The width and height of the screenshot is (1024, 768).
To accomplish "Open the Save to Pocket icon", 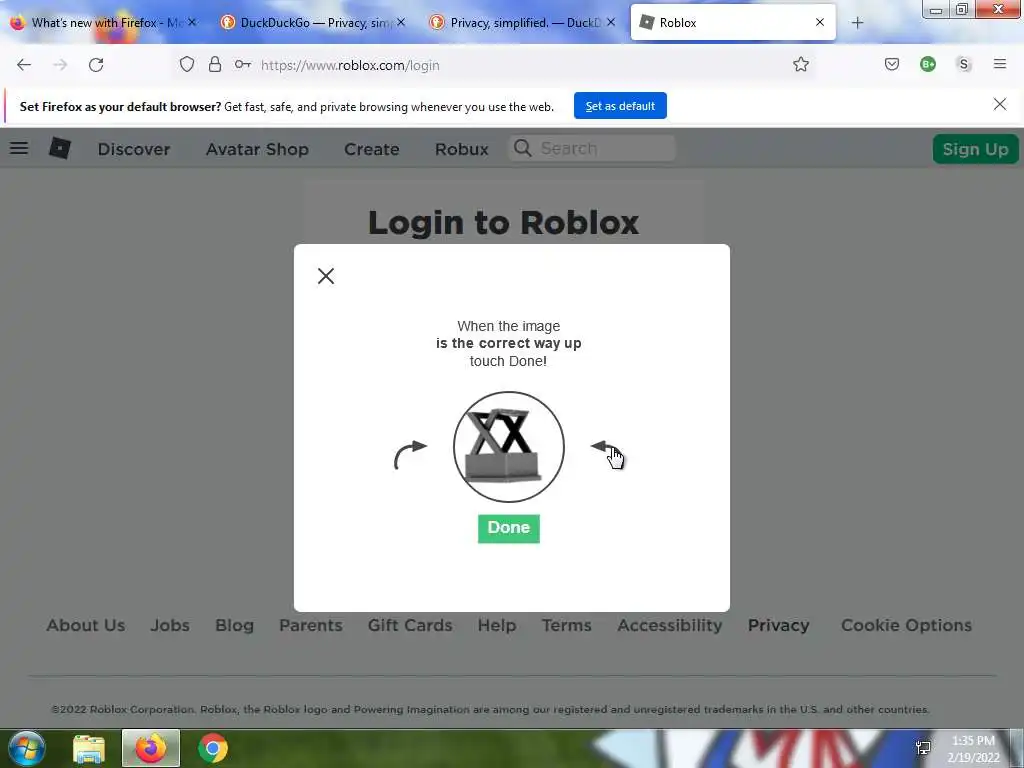I will [892, 64].
